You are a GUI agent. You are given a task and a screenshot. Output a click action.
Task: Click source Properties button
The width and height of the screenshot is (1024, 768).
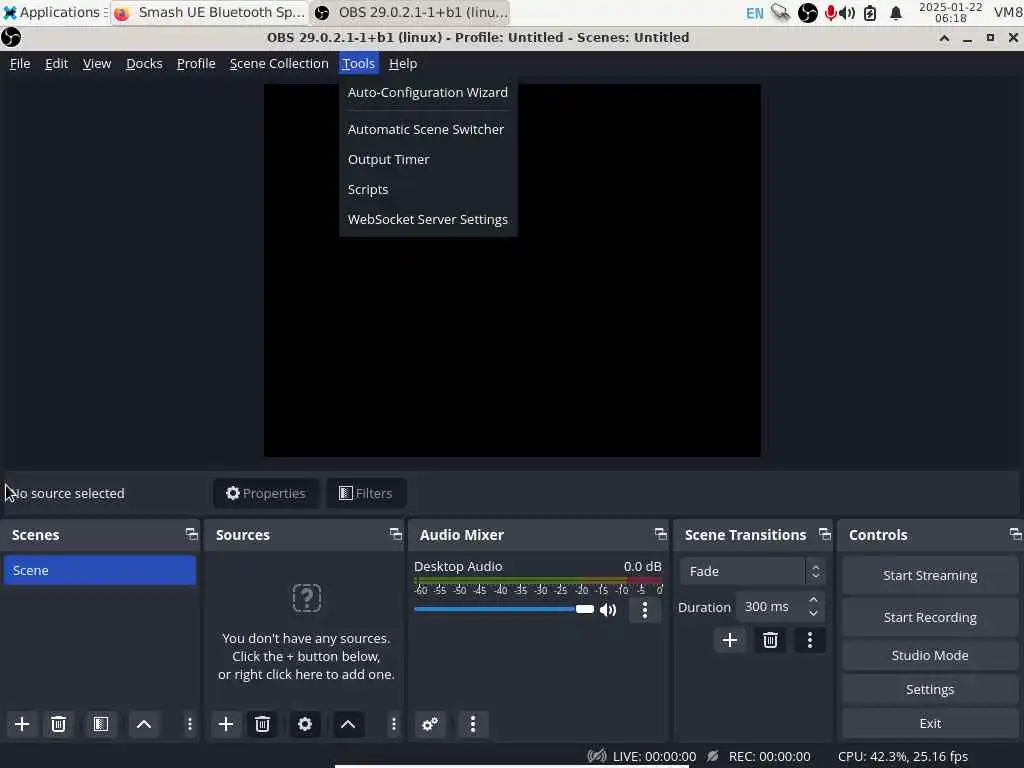pyautogui.click(x=266, y=493)
